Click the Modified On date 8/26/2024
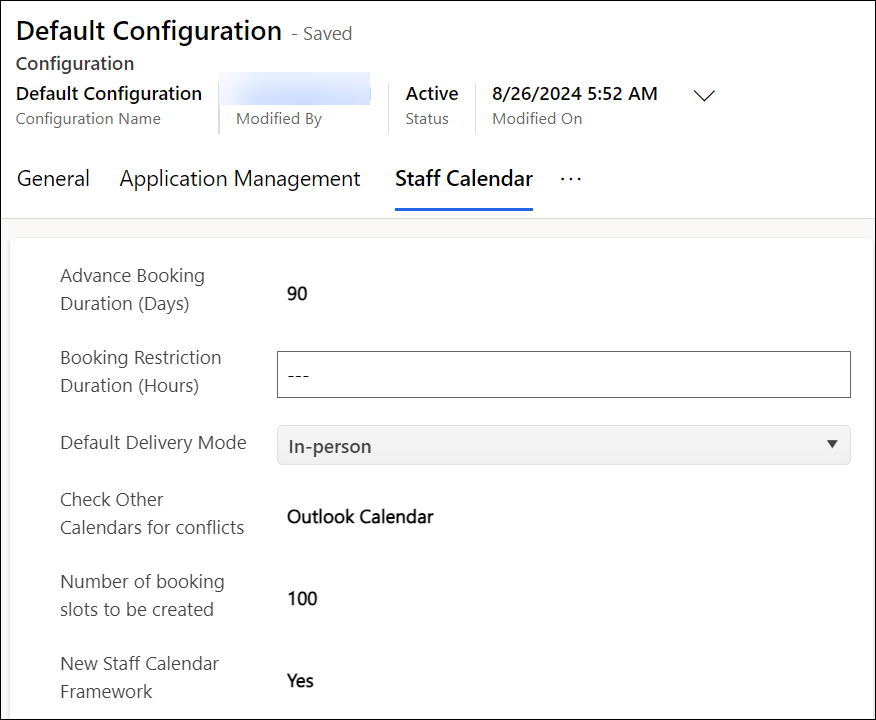 click(x=575, y=94)
